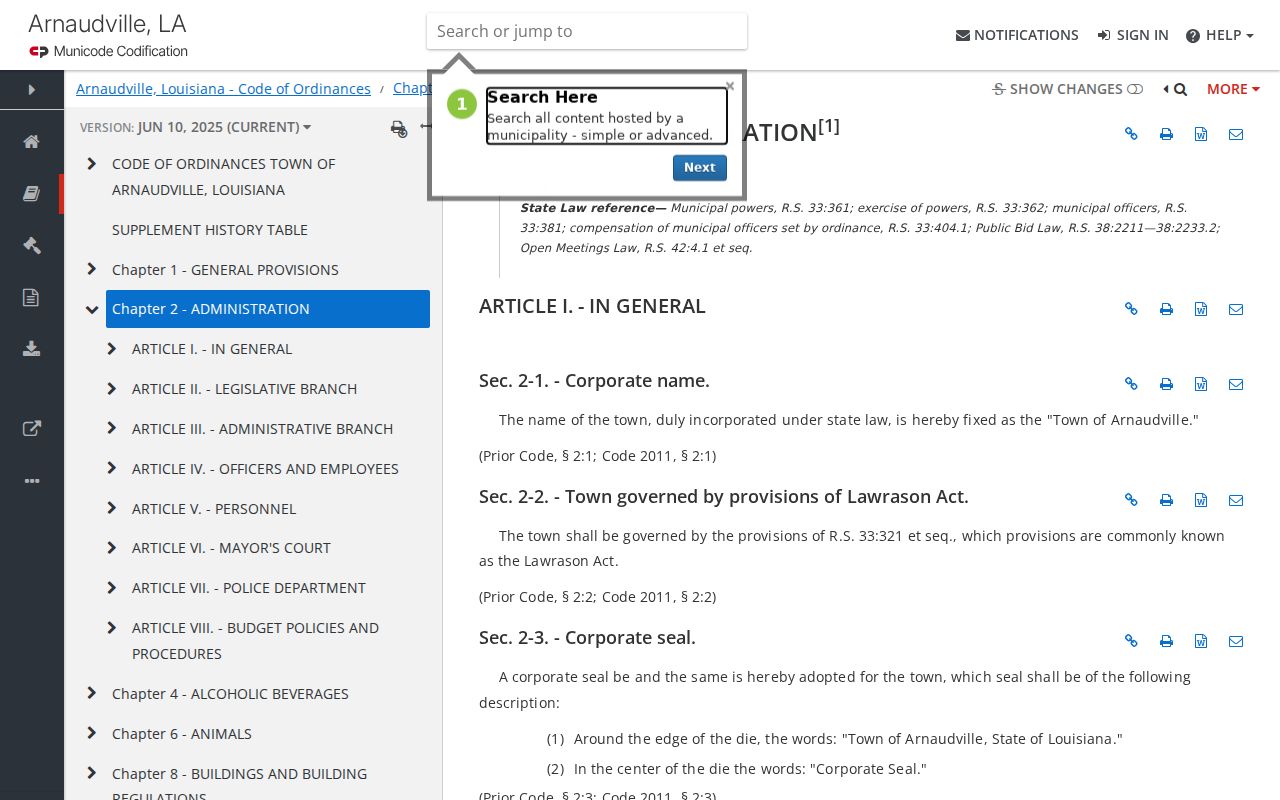
Task: Select Chapter 6 - ANIMALS in tree
Action: pyautogui.click(x=181, y=734)
